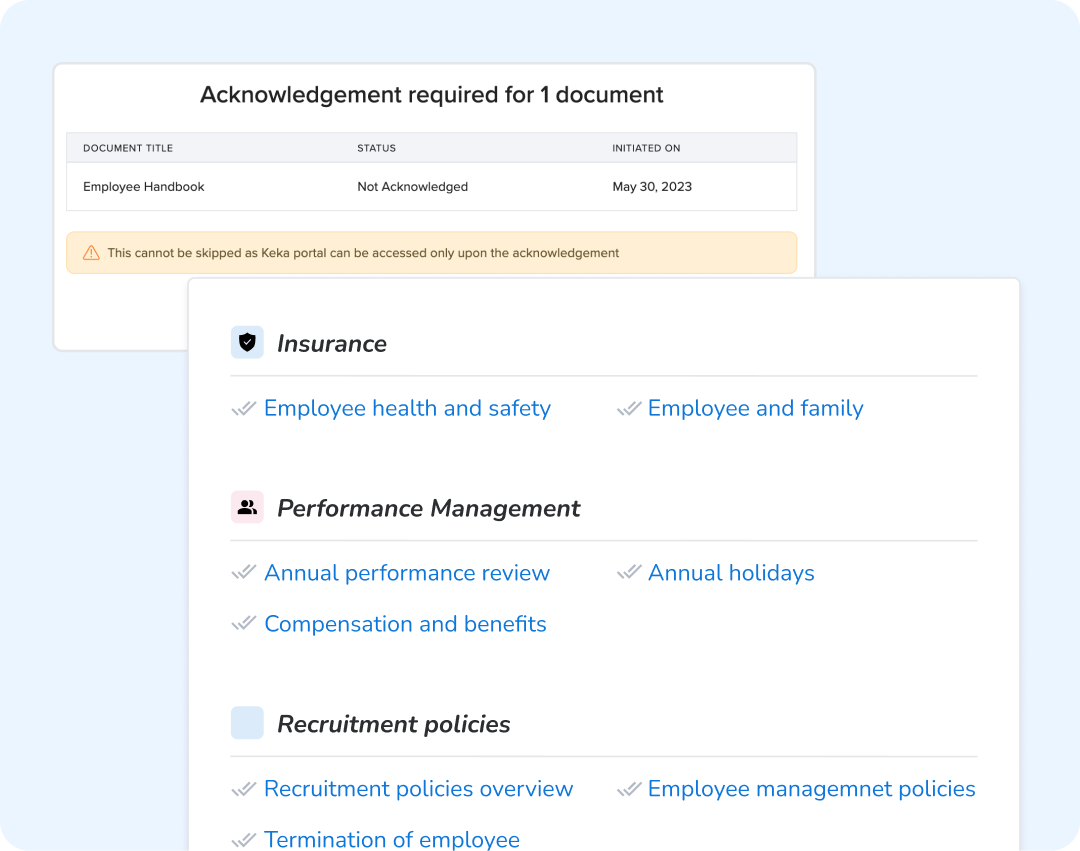
Task: Open Employee and family link
Action: coord(756,408)
